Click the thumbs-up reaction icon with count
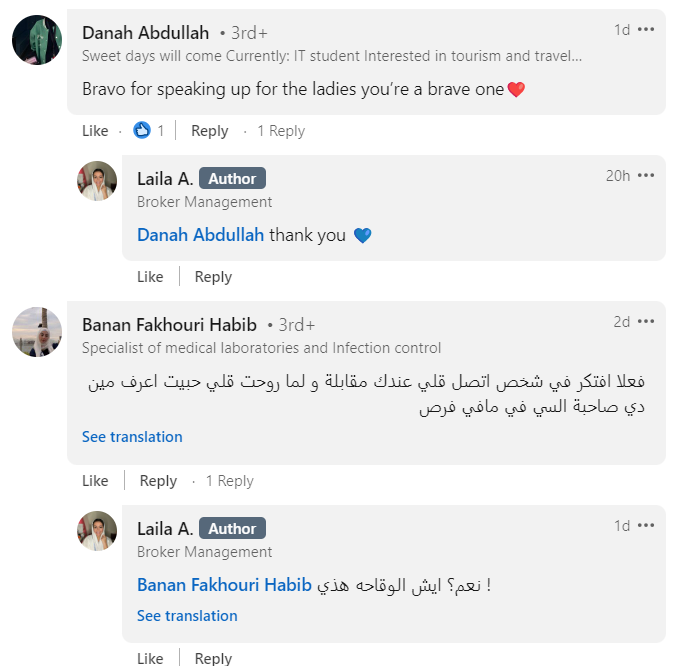Viewport: 677px width, 666px height. (142, 130)
